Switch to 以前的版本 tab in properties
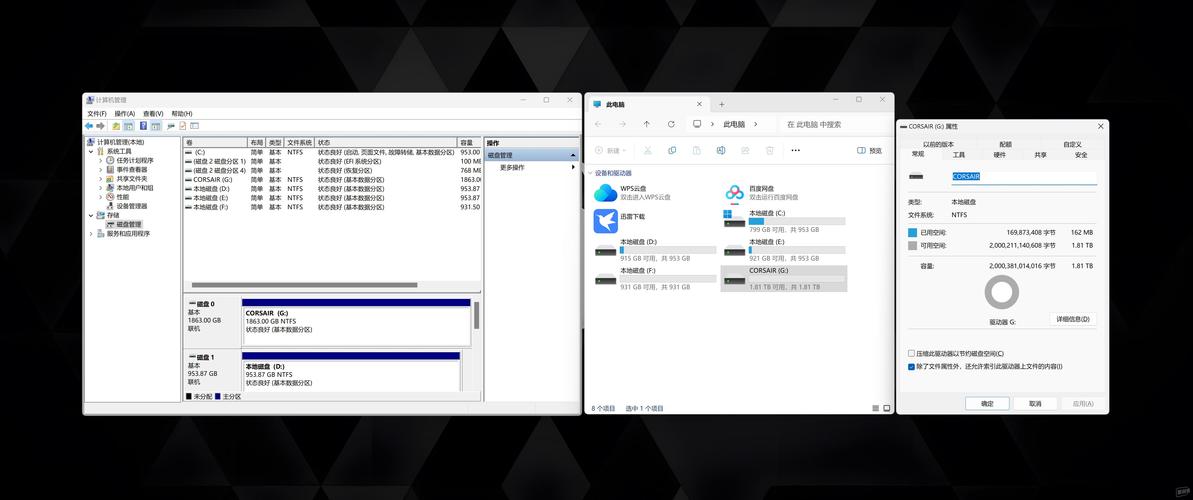Image resolution: width=1193 pixels, height=500 pixels. point(938,144)
